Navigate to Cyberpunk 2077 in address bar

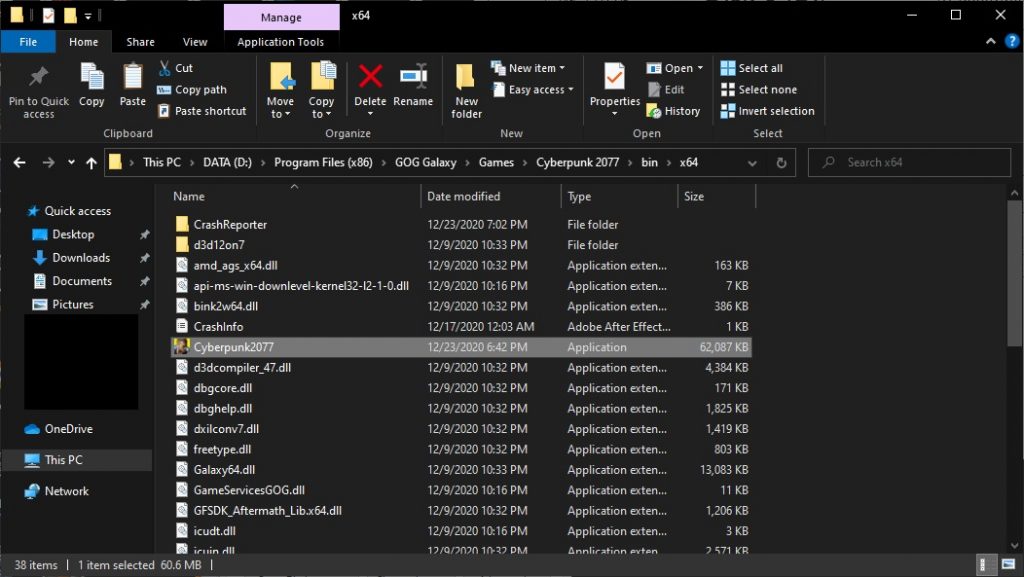[x=577, y=163]
